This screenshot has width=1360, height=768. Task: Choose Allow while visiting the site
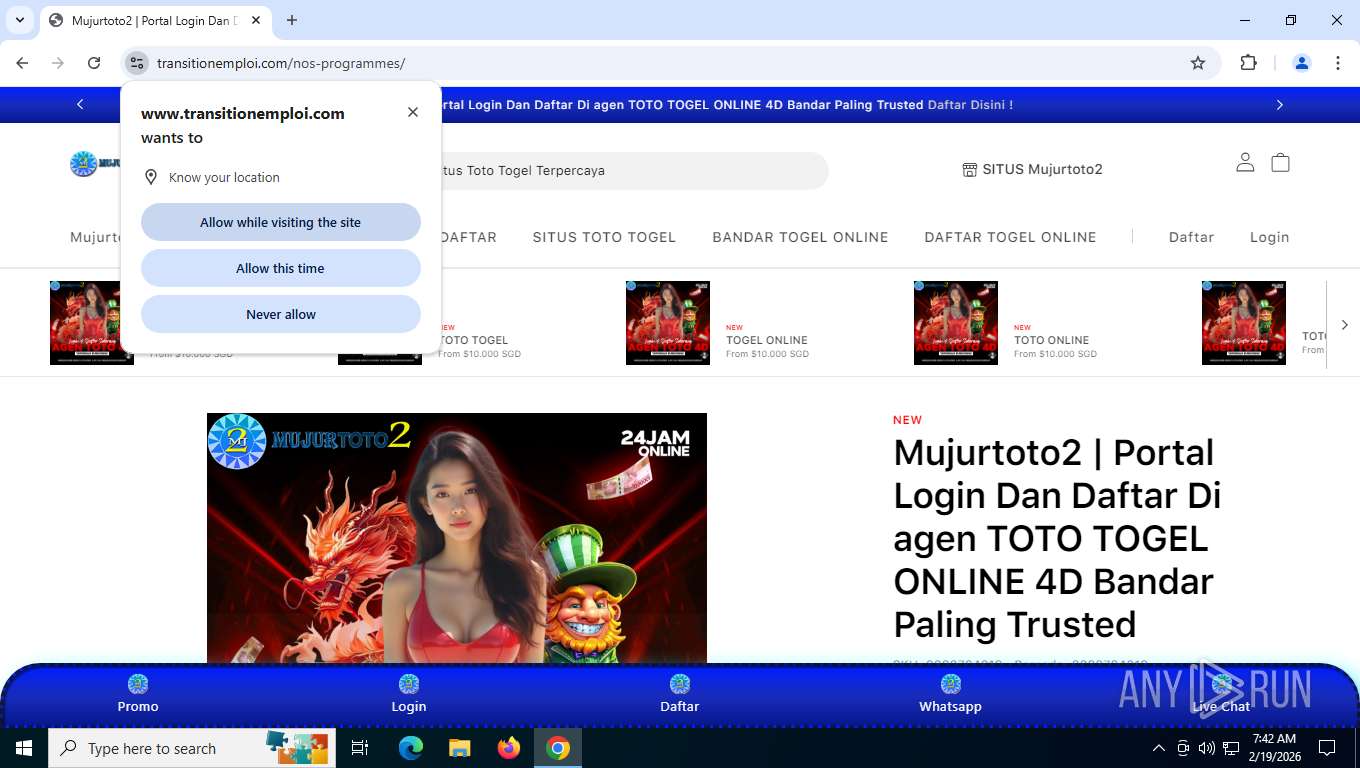point(281,222)
